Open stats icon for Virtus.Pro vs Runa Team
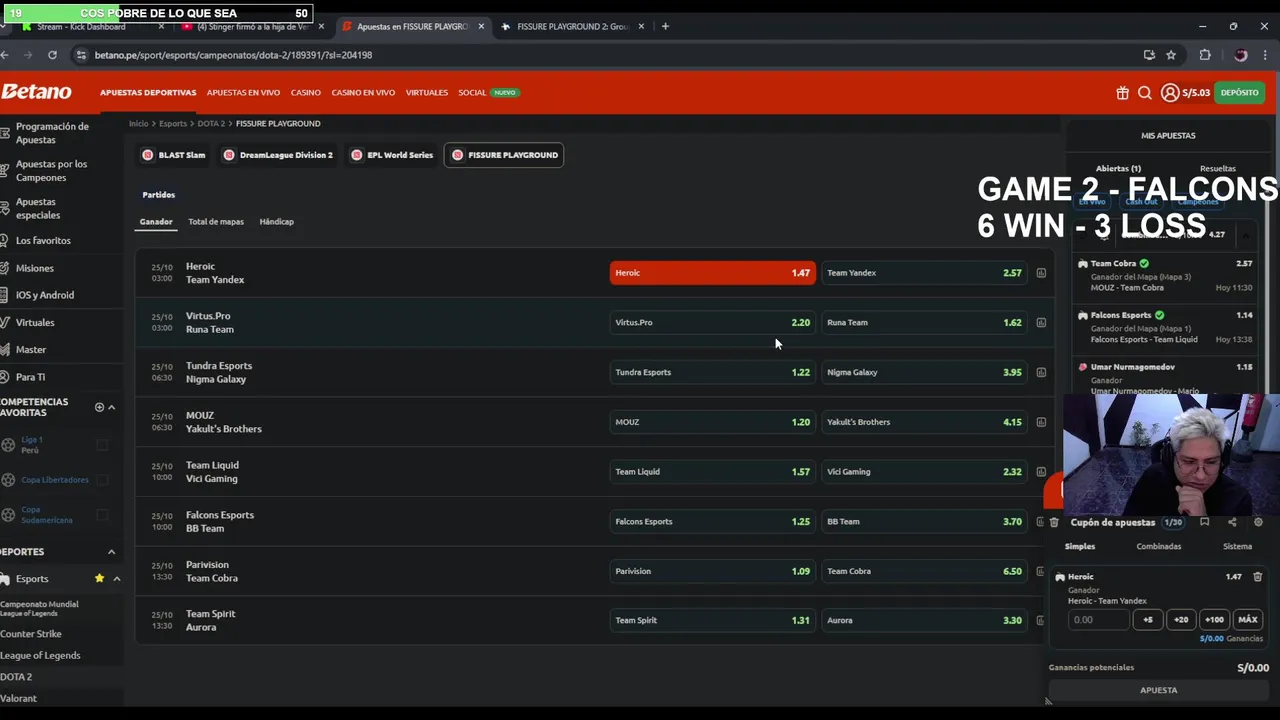The width and height of the screenshot is (1280, 720). click(1041, 323)
